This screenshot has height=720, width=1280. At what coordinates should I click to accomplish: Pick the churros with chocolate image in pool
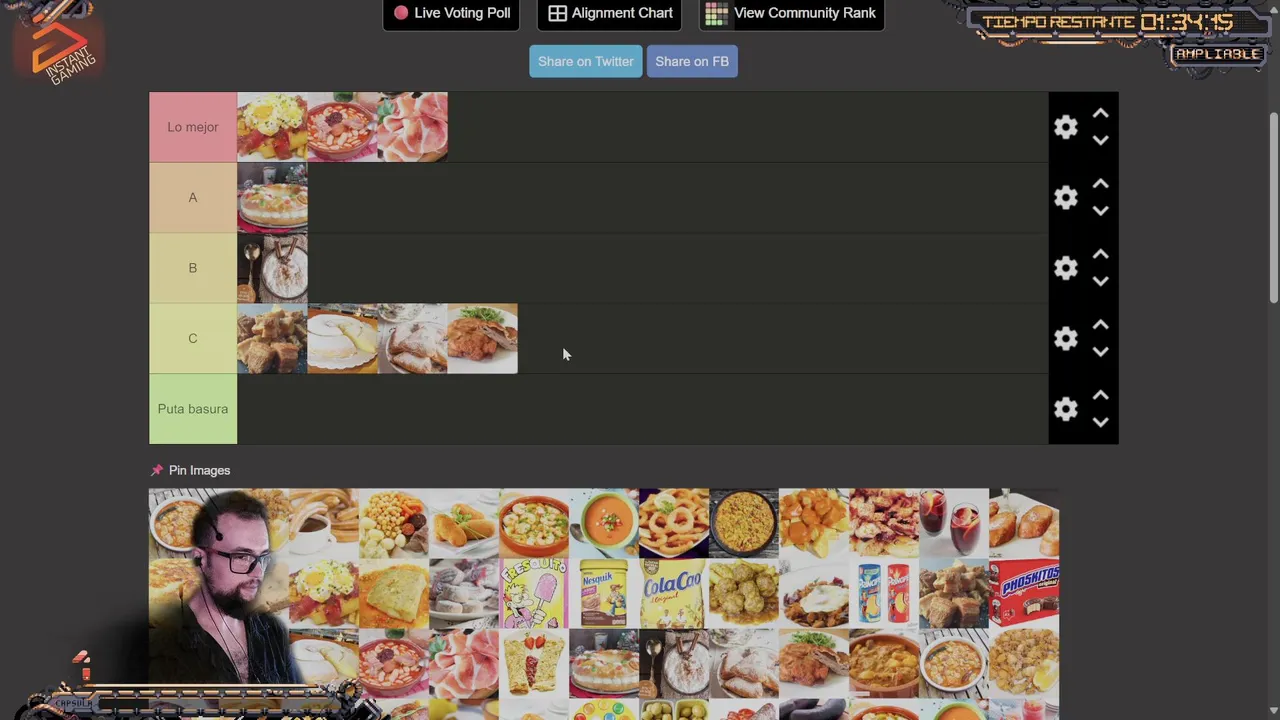324,523
